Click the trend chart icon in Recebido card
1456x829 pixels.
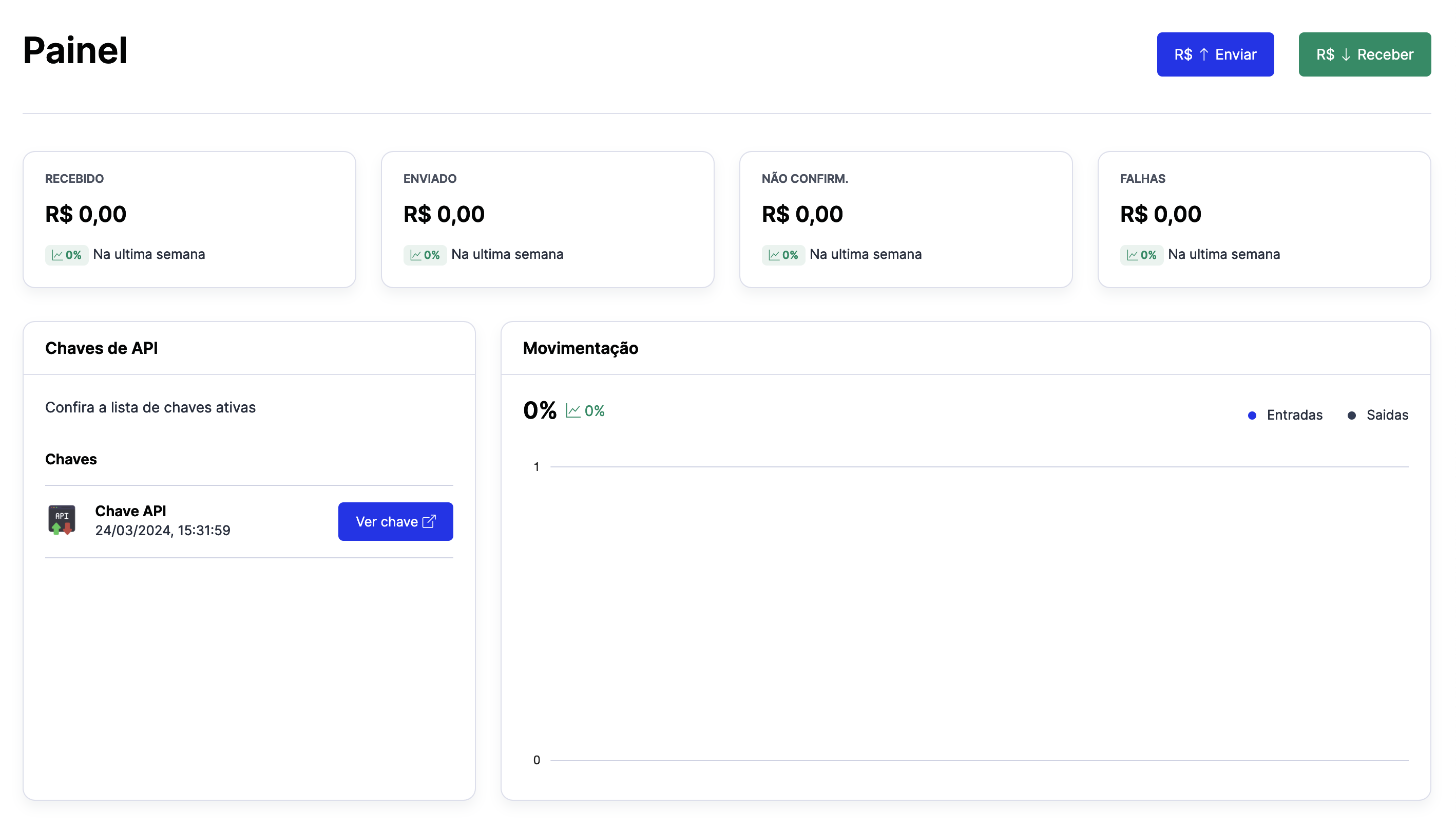point(58,255)
